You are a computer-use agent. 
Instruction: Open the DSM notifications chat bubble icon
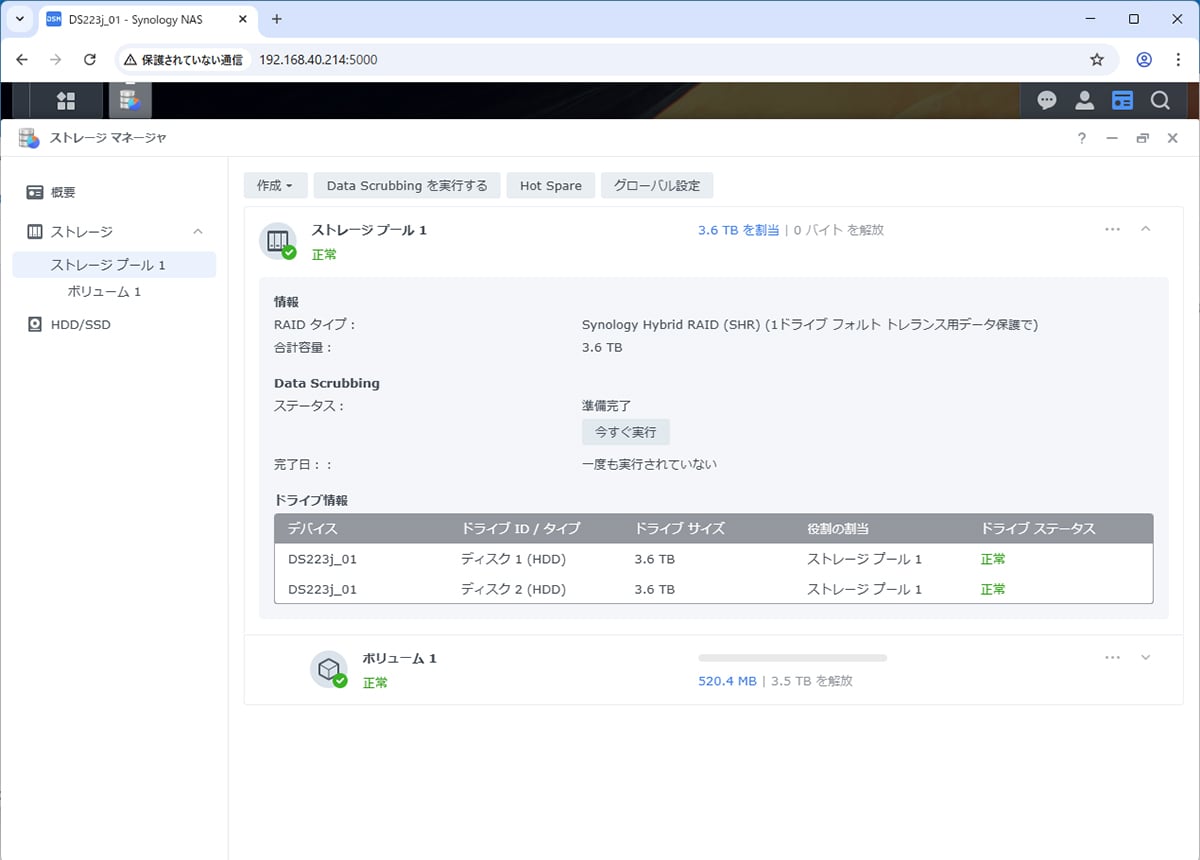(x=1047, y=100)
